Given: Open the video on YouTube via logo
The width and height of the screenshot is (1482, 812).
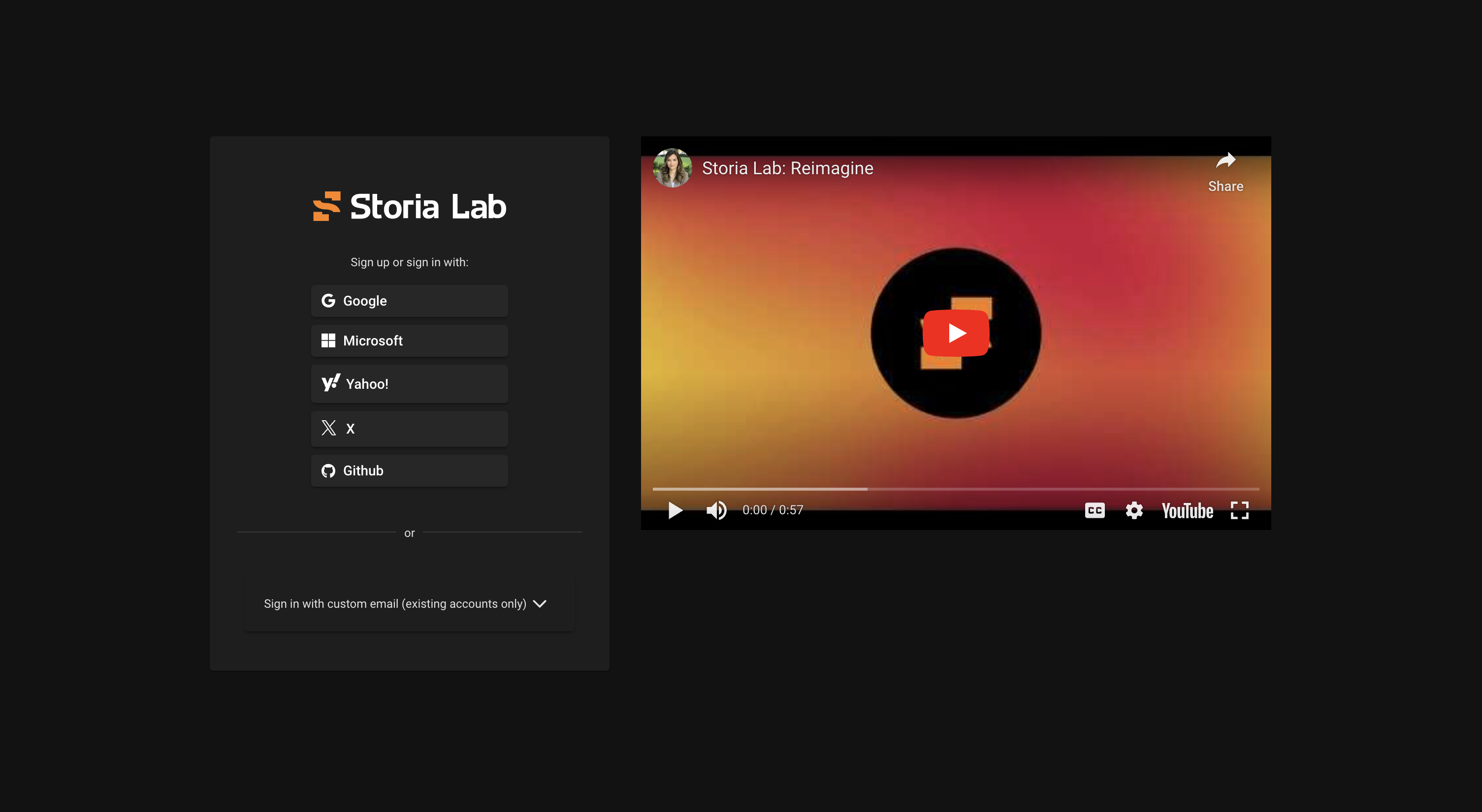Looking at the screenshot, I should pyautogui.click(x=1187, y=511).
